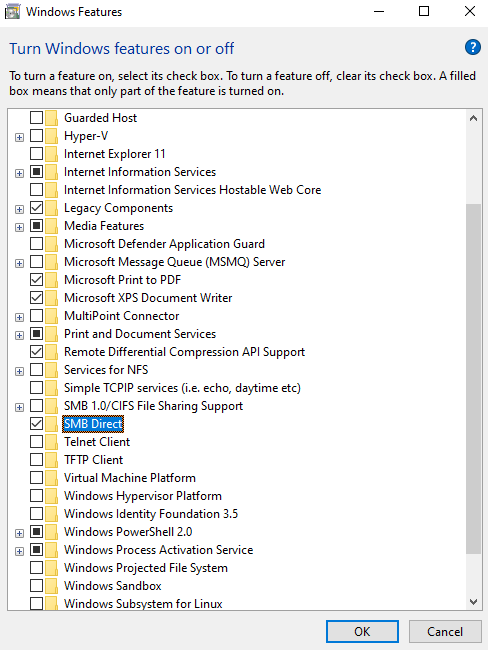This screenshot has height=650, width=488.
Task: Click the Windows Features title bar icon
Action: click(x=12, y=12)
